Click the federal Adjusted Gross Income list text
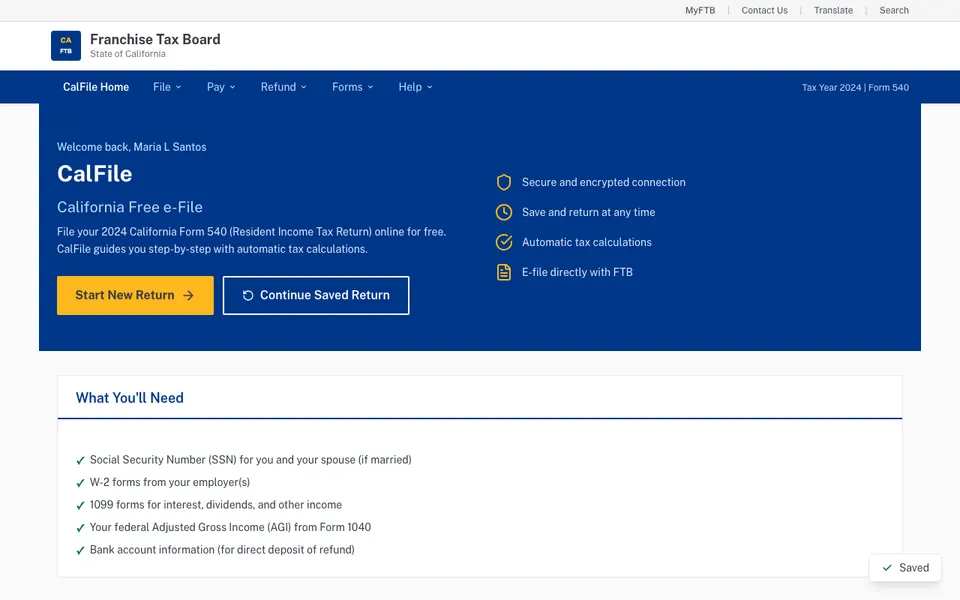 pos(230,527)
